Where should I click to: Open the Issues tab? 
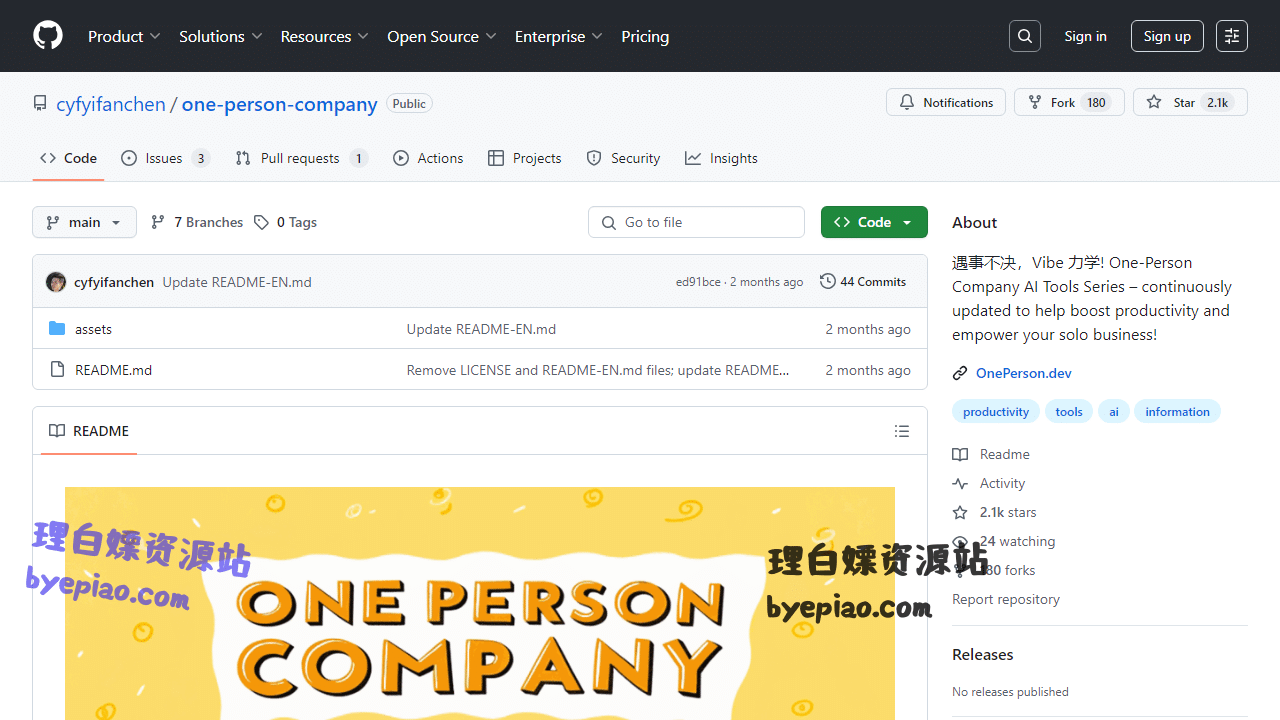[x=165, y=158]
